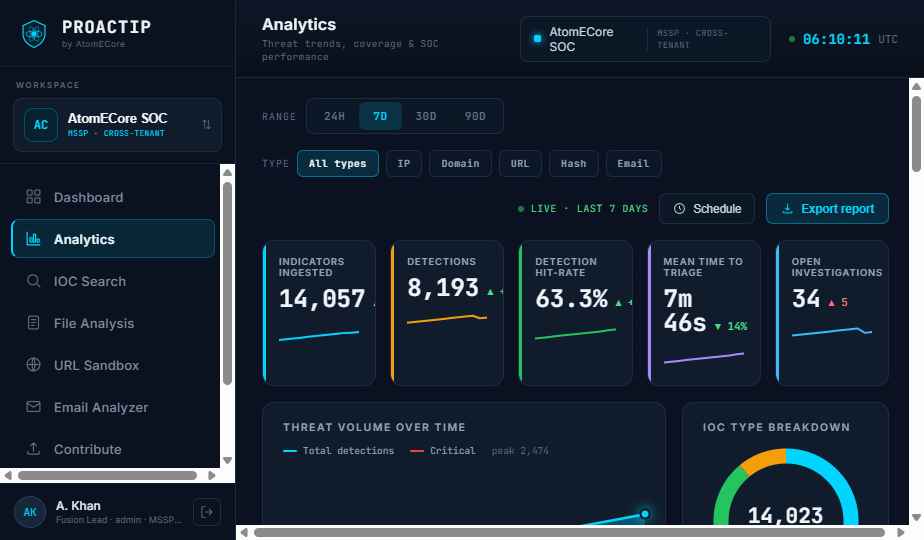Click the download icon in Export report
Screen dimensions: 924x540
click(x=787, y=209)
